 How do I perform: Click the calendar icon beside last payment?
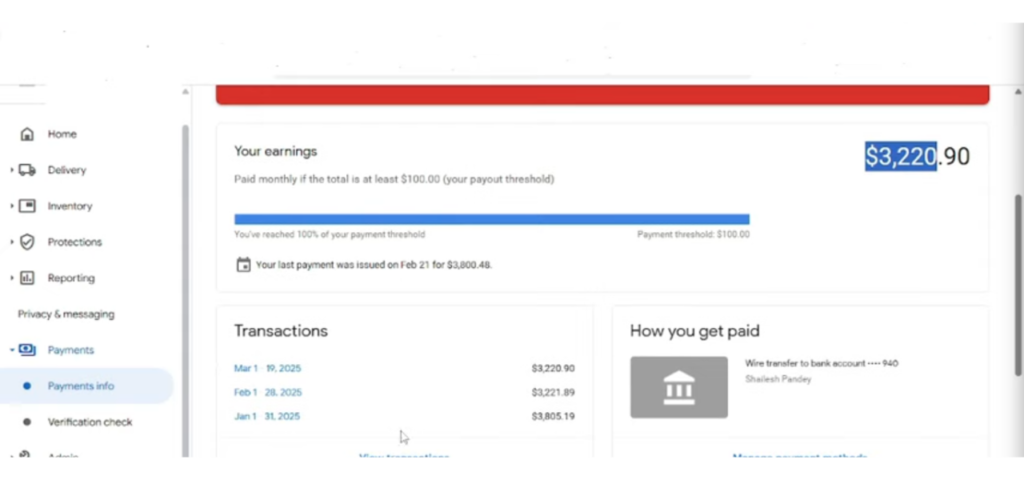click(x=243, y=265)
